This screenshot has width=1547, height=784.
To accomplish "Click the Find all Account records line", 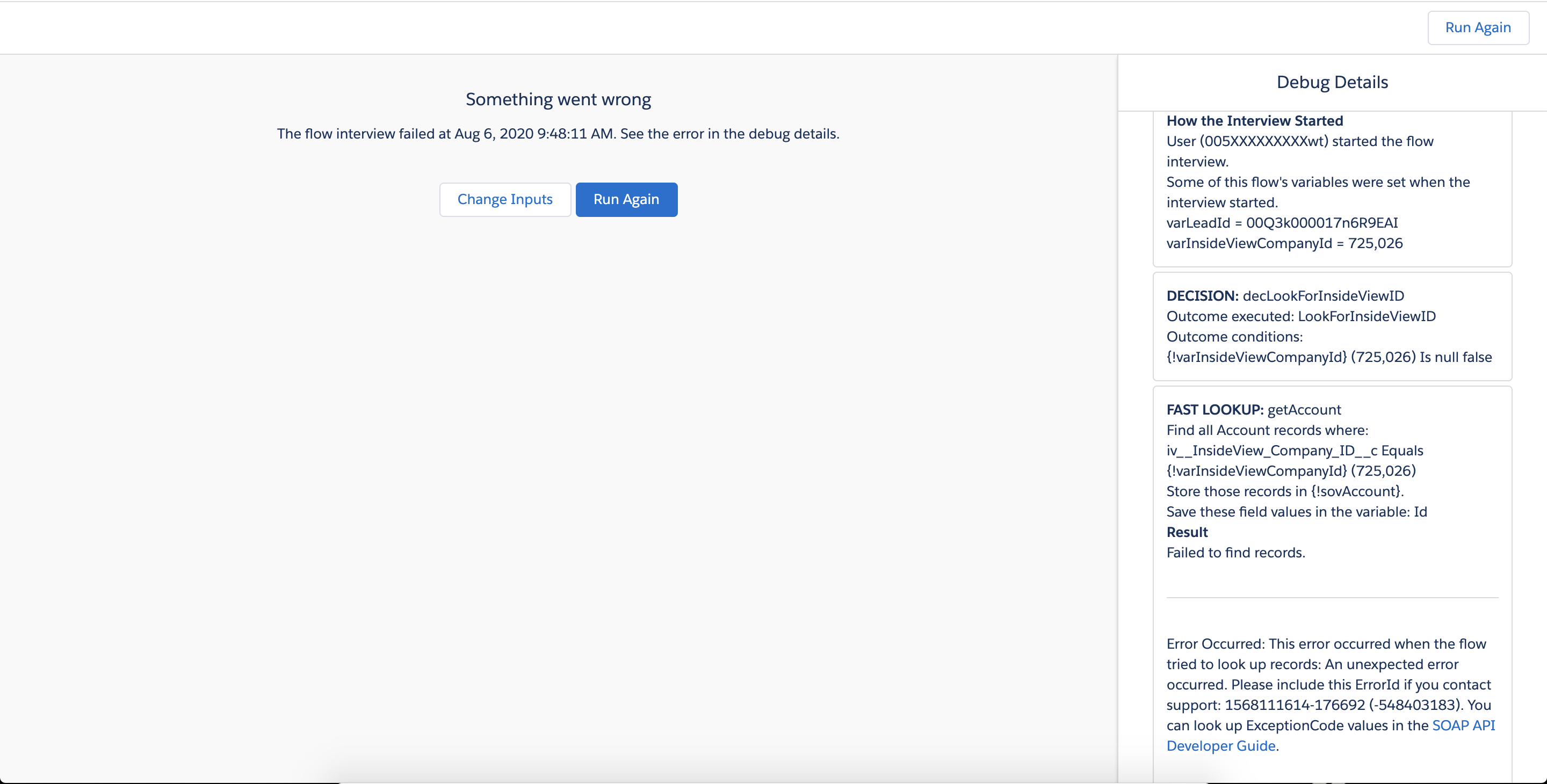I will (x=1267, y=431).
